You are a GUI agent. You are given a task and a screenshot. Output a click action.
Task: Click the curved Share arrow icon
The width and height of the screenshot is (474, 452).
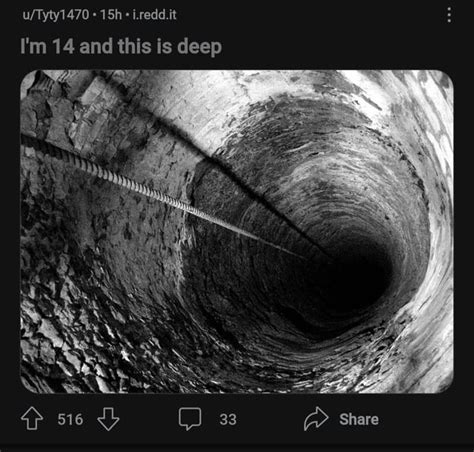click(316, 419)
